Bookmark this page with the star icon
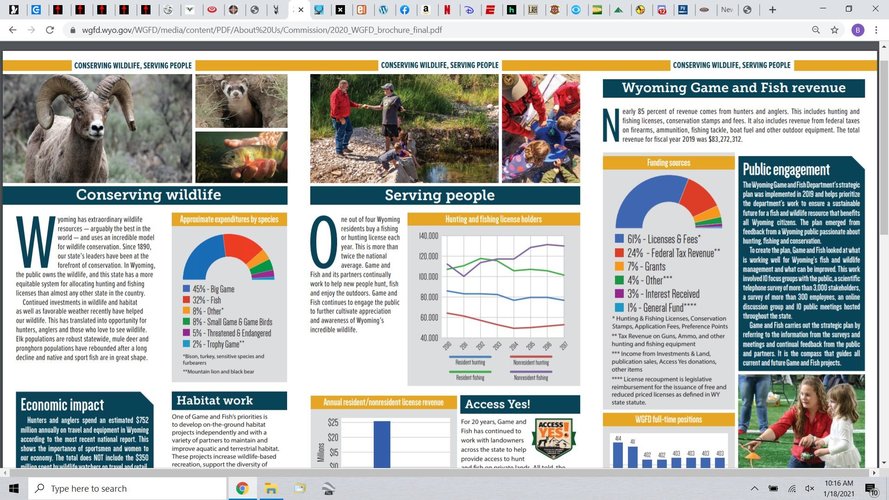 835,30
